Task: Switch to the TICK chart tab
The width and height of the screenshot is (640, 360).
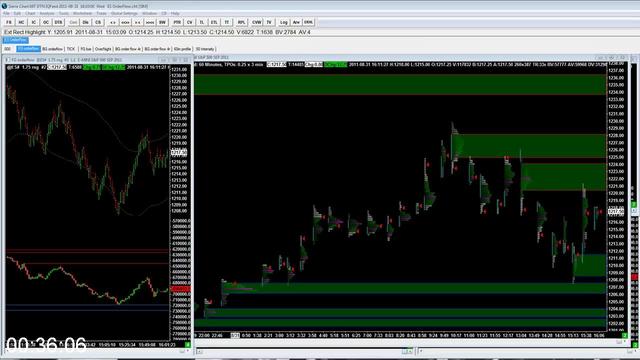Action: (x=71, y=49)
